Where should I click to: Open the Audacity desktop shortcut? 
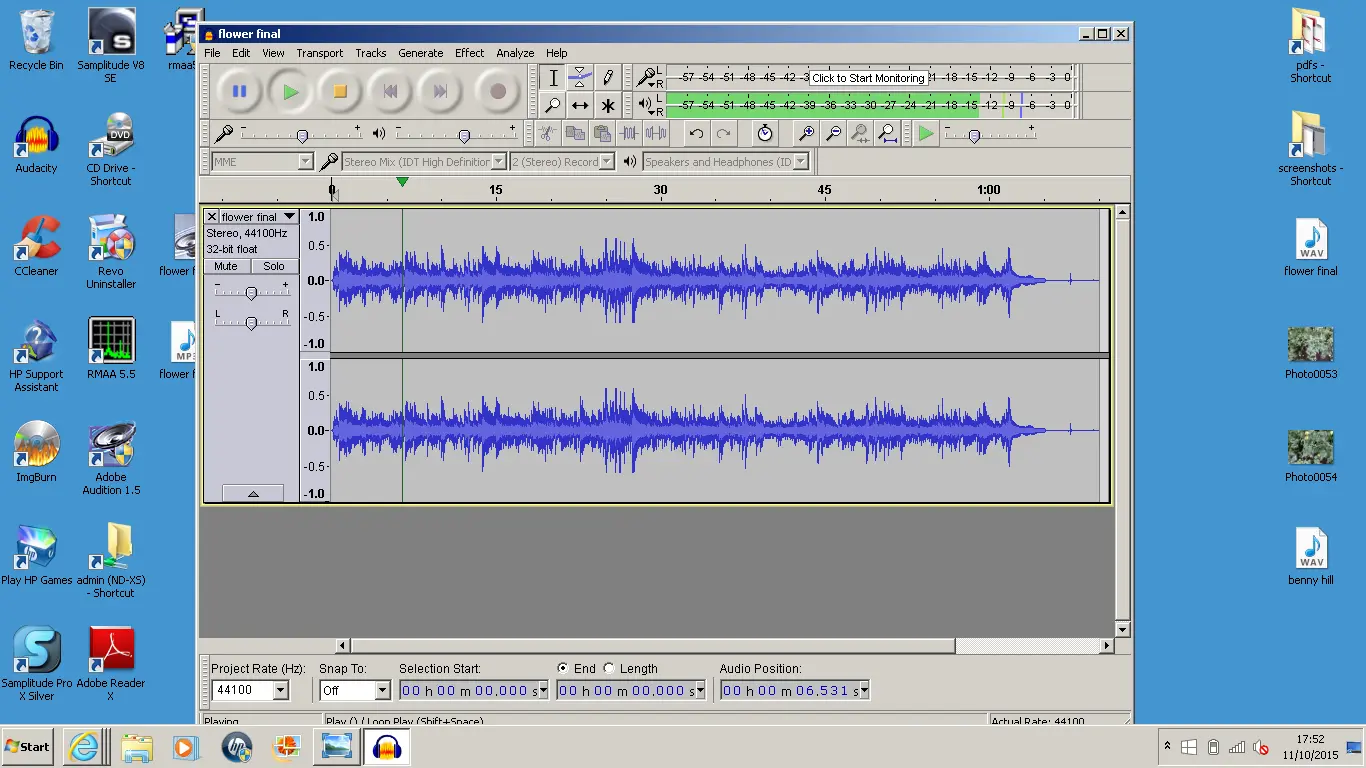click(36, 146)
